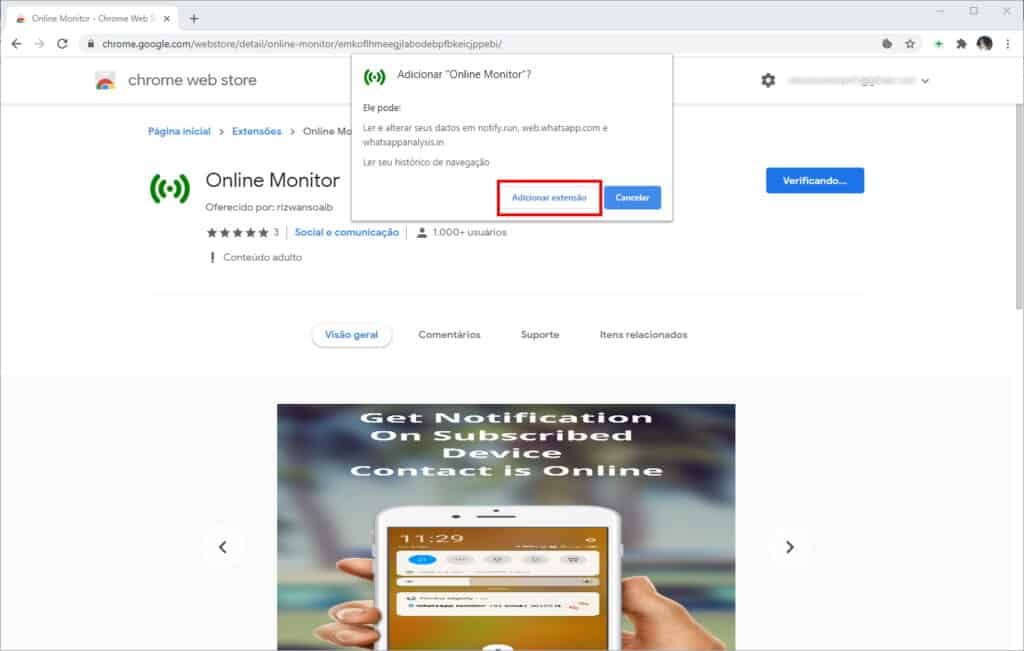
Task: Click Oferecido por: rizwansoaib text
Action: pyautogui.click(x=269, y=207)
